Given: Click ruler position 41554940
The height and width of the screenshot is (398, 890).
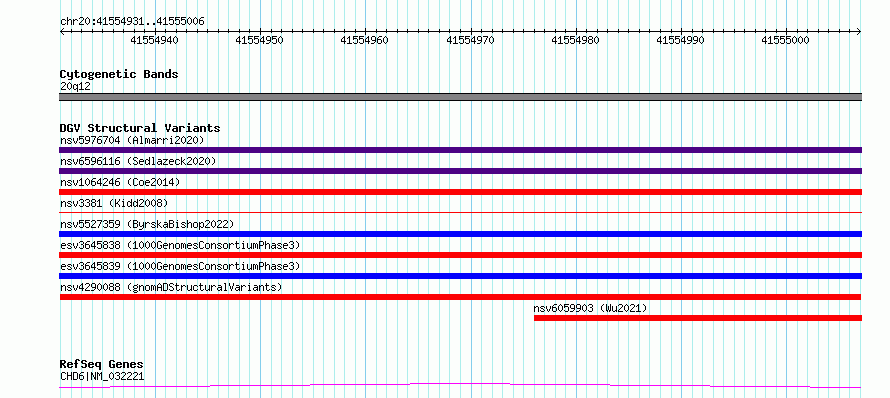Looking at the screenshot, I should (154, 40).
